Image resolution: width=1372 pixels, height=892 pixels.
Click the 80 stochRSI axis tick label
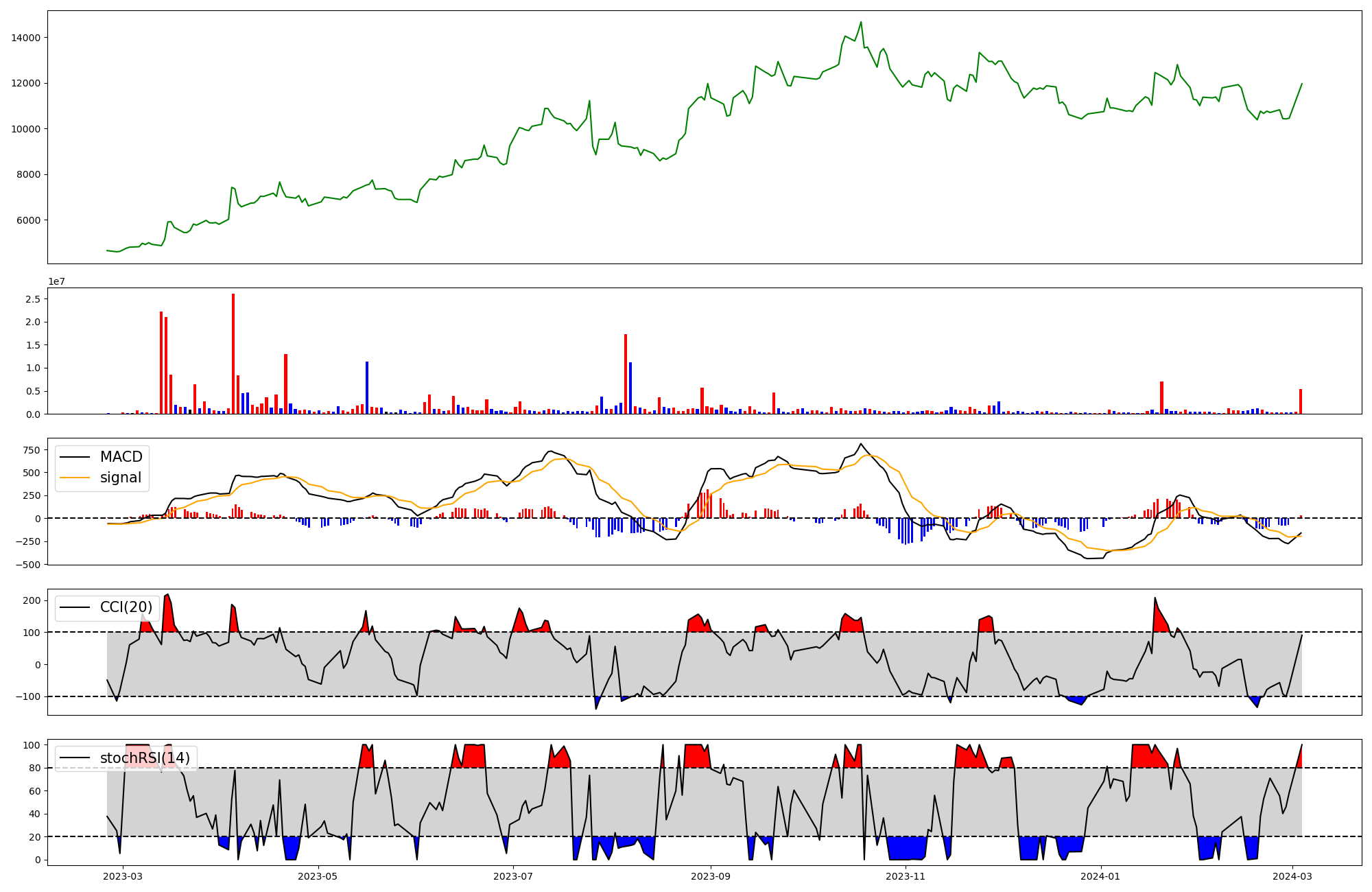pos(34,768)
